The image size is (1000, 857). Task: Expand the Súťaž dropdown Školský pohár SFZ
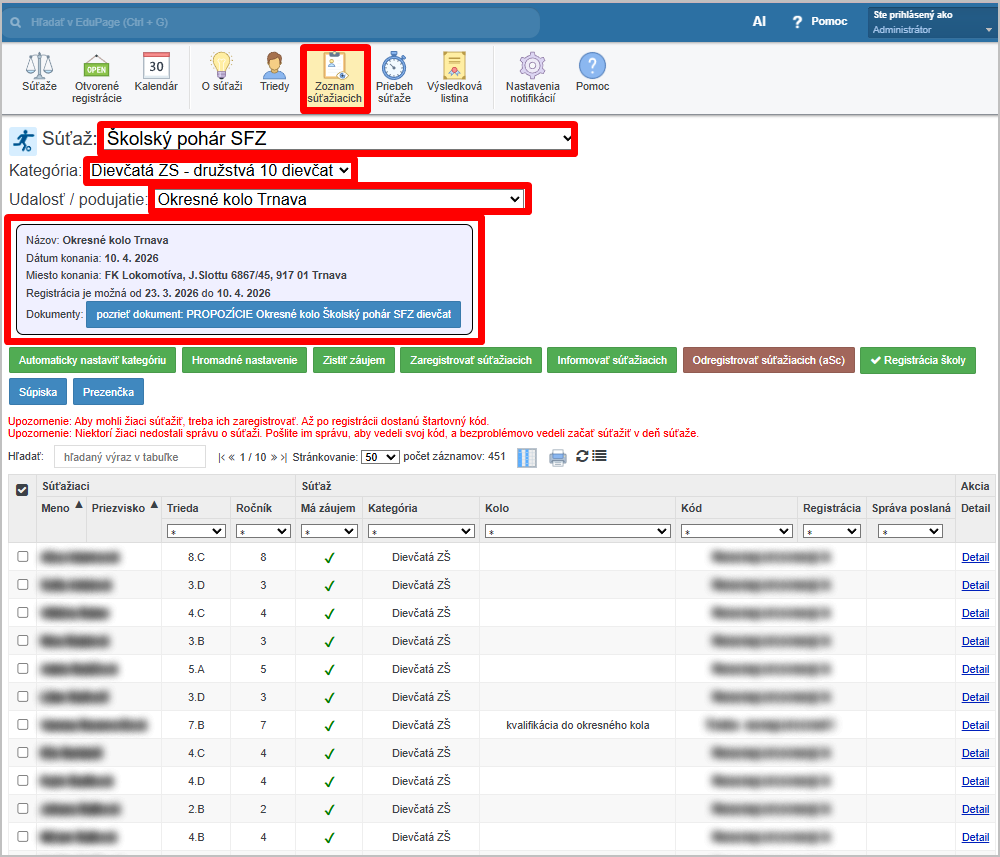[338, 139]
